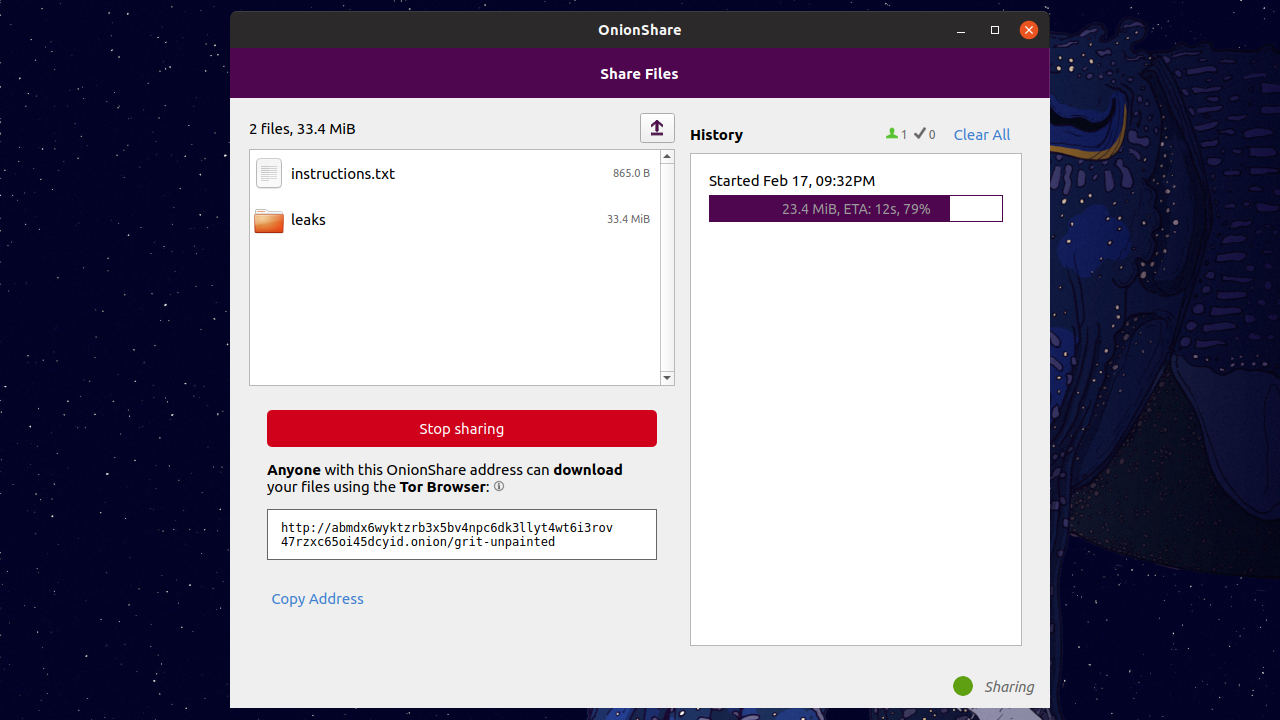Click the Copy Address link
The image size is (1280, 720).
pyautogui.click(x=318, y=599)
